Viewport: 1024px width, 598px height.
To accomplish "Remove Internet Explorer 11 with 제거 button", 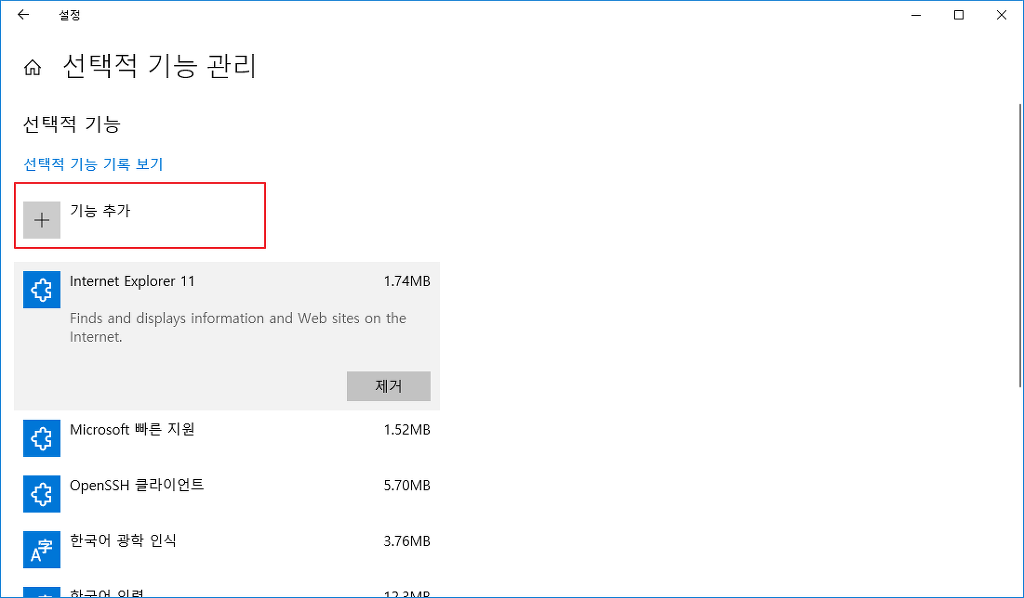I will pyautogui.click(x=389, y=386).
